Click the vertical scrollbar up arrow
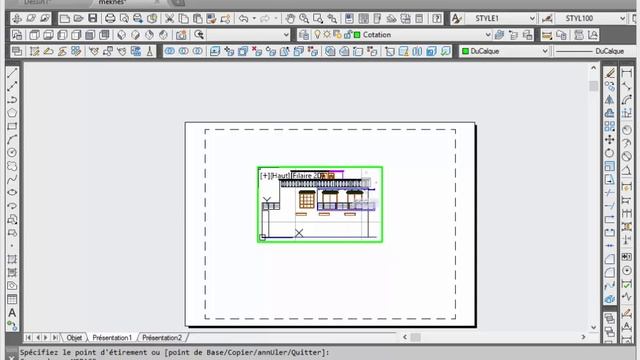The height and width of the screenshot is (360, 640). (x=593, y=68)
